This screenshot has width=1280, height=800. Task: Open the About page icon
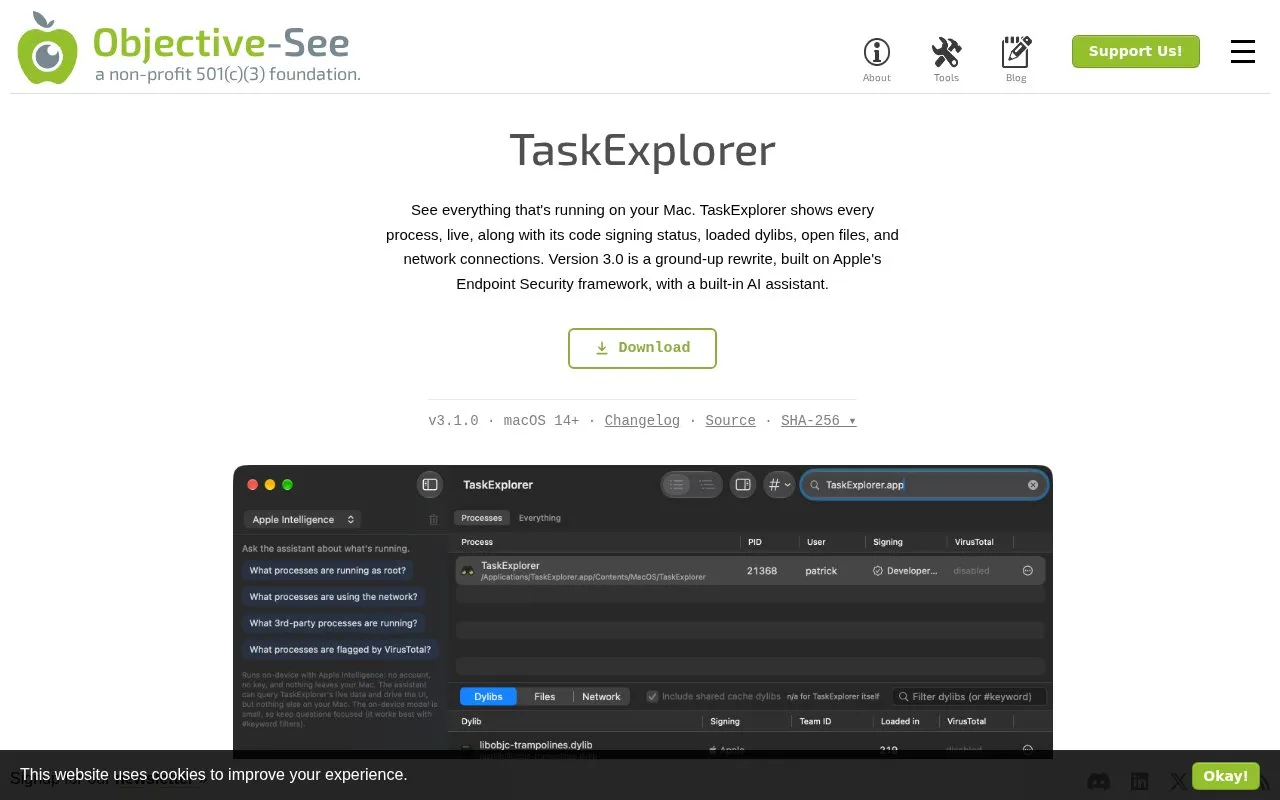click(877, 52)
